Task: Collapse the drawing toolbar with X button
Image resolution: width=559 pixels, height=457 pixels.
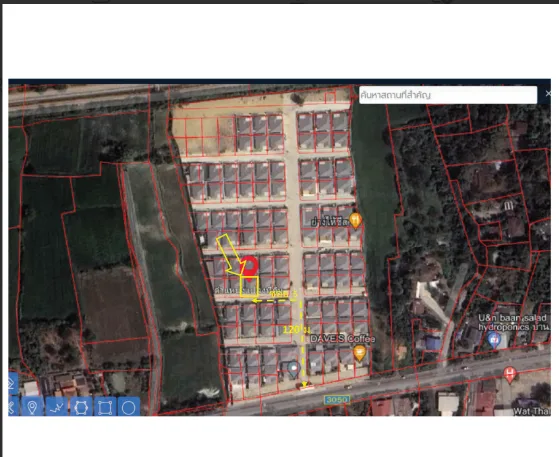Action: (x=13, y=407)
